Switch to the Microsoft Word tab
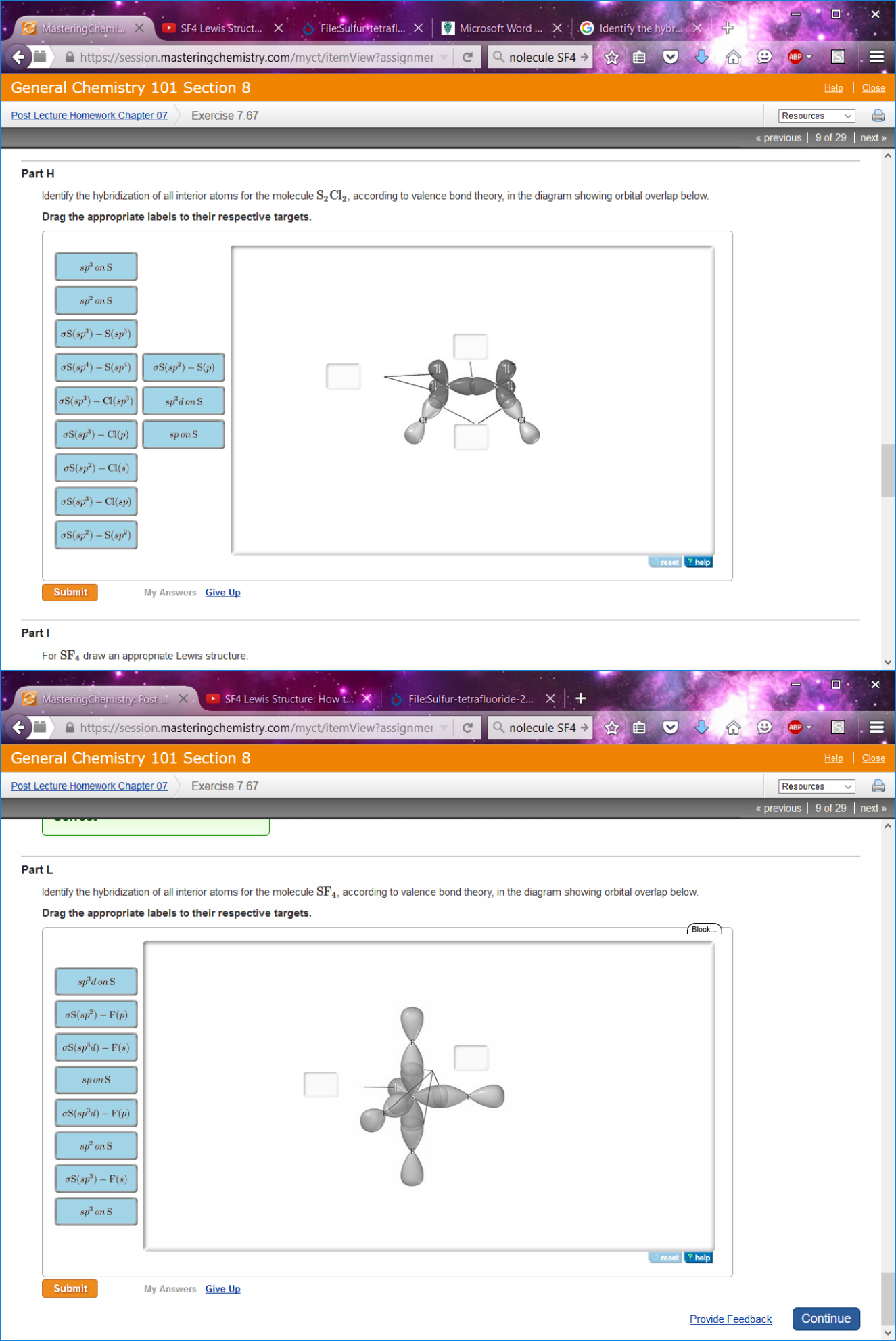896x1341 pixels. [501, 28]
